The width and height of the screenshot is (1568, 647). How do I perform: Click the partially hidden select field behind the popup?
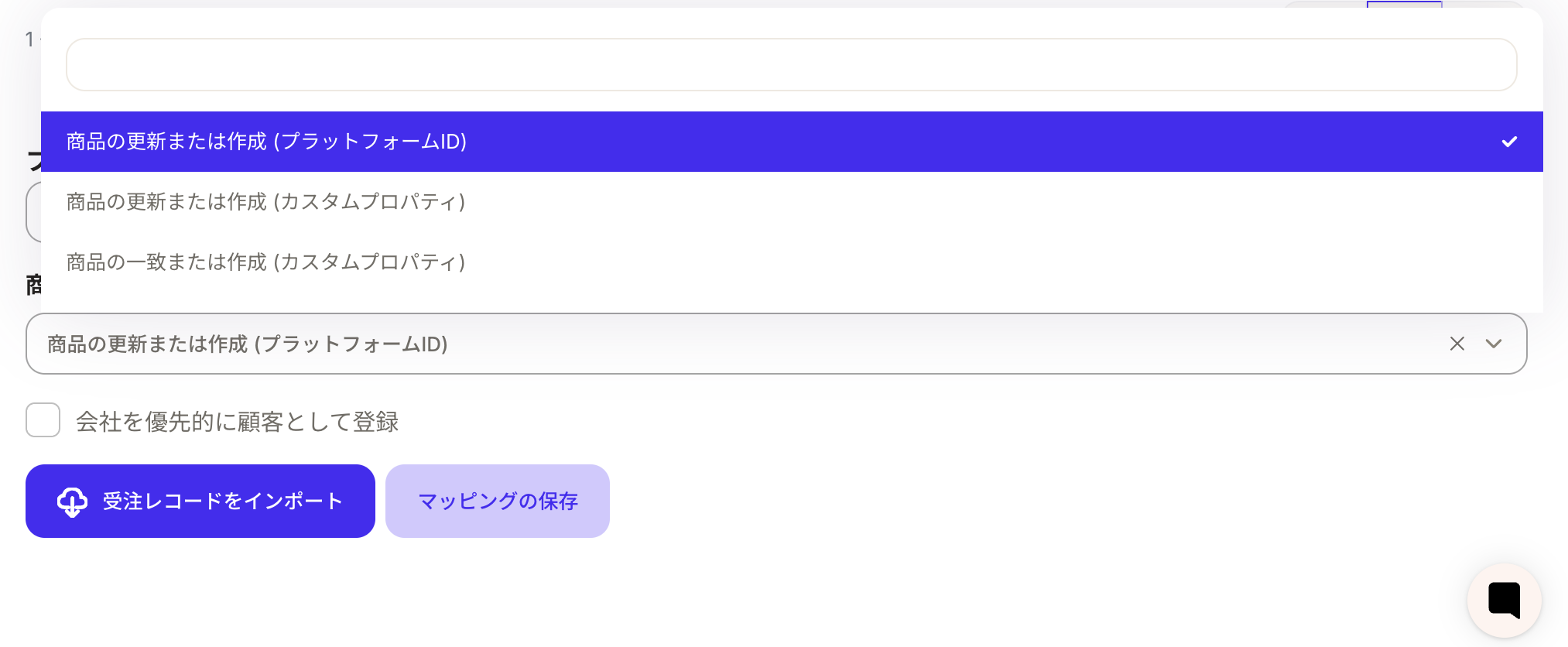[x=33, y=212]
